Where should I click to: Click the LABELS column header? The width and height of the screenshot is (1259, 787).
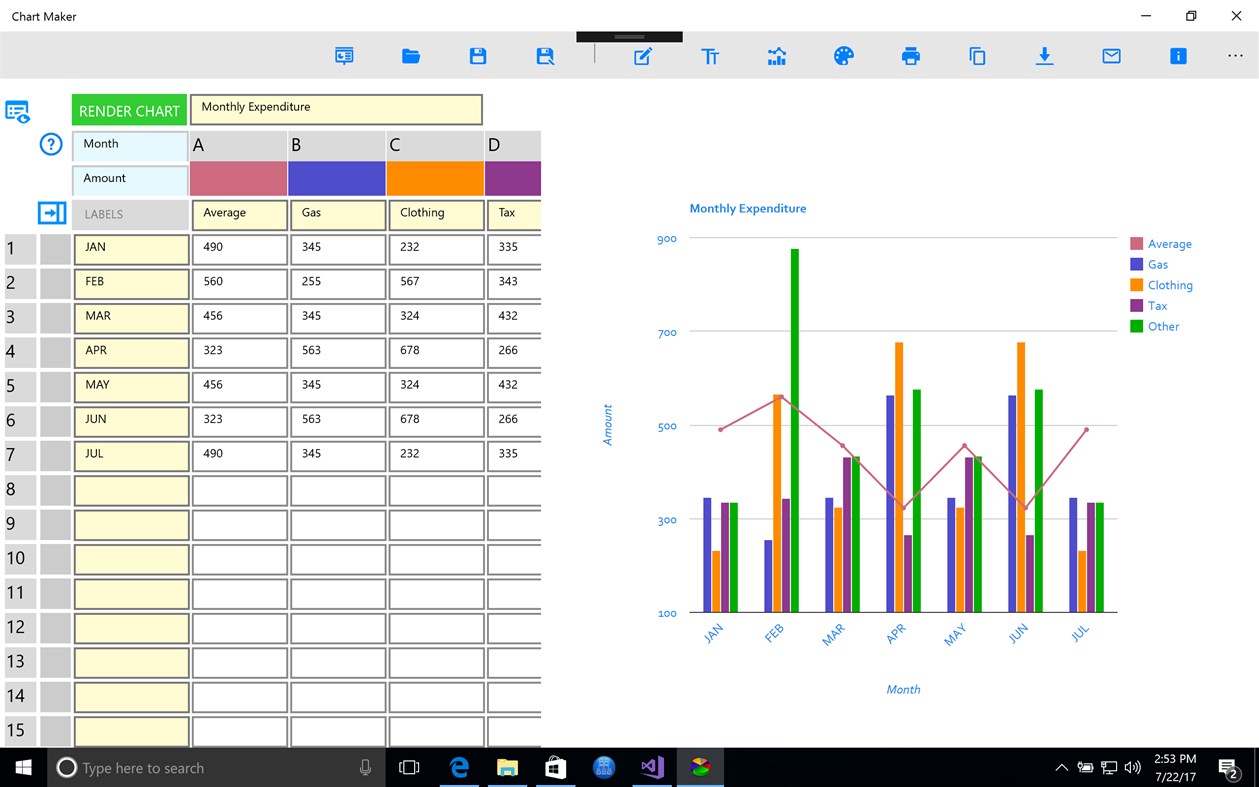click(129, 213)
